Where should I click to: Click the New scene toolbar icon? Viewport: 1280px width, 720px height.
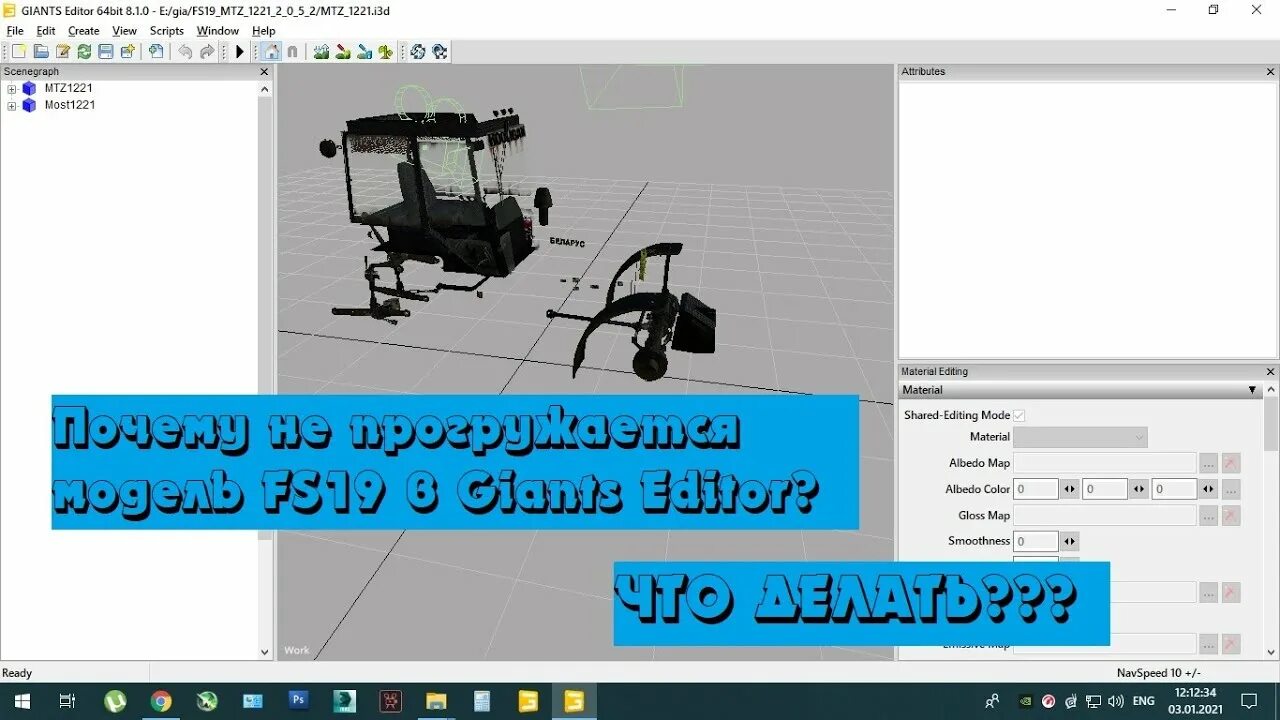(19, 52)
